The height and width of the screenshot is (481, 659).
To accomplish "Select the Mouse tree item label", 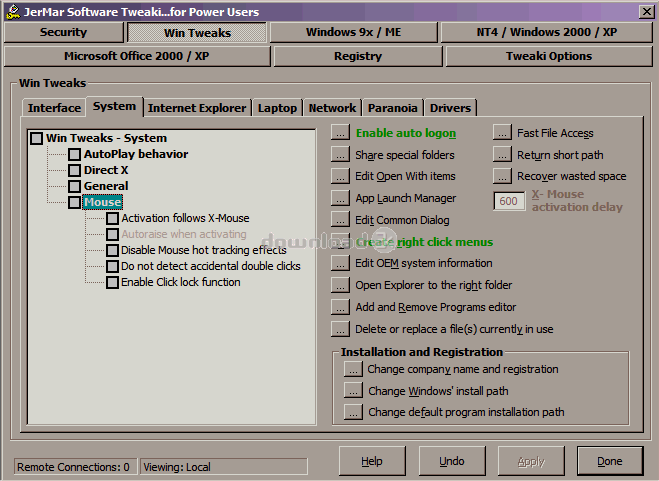I will pos(103,202).
